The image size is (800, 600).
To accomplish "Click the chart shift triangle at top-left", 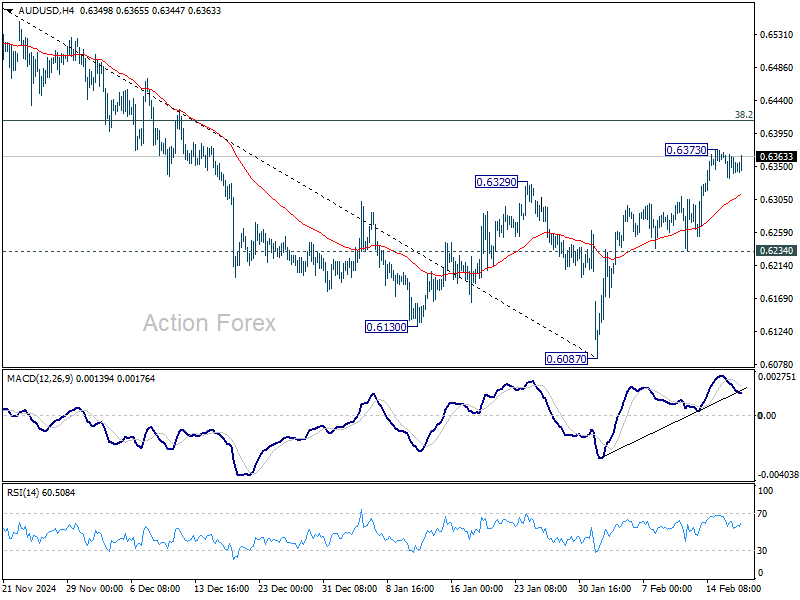I will tap(9, 11).
